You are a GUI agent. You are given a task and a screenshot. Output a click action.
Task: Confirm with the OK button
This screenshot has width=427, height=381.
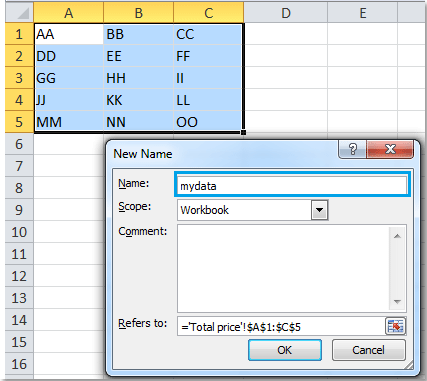(x=285, y=350)
